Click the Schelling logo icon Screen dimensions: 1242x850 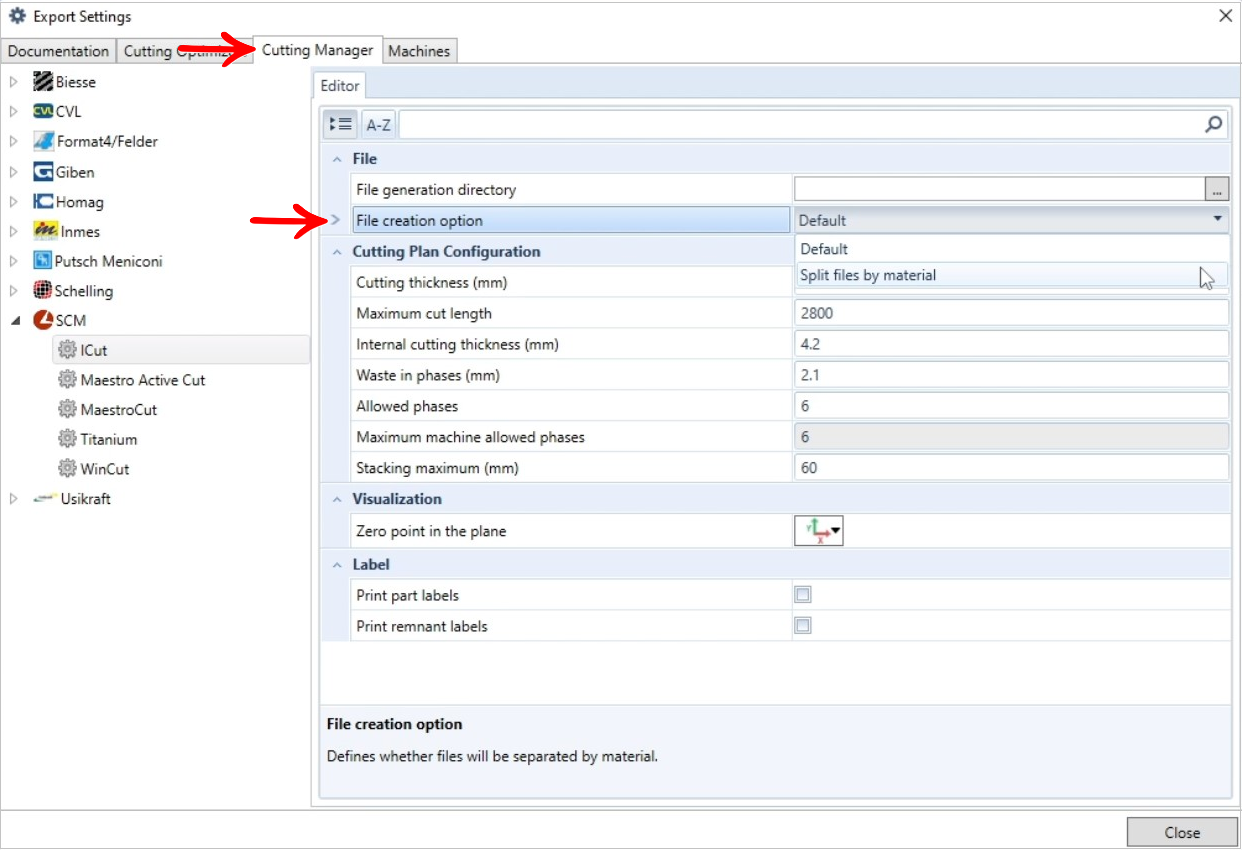click(x=42, y=291)
